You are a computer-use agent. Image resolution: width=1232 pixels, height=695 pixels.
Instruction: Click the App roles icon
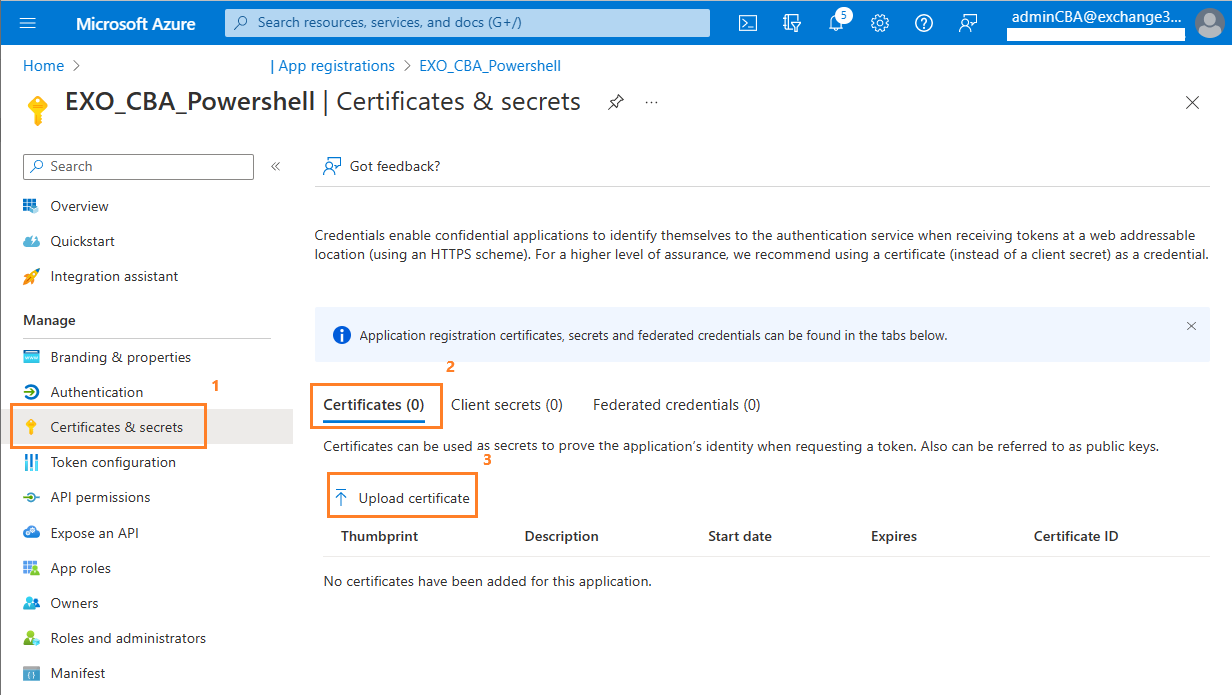(x=31, y=568)
